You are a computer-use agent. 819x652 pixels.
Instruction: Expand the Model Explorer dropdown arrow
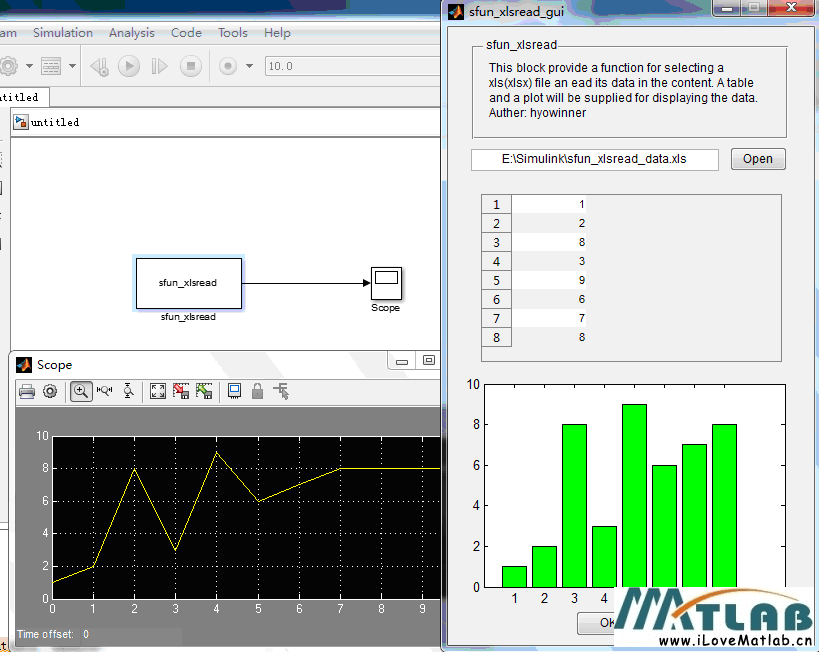72,66
